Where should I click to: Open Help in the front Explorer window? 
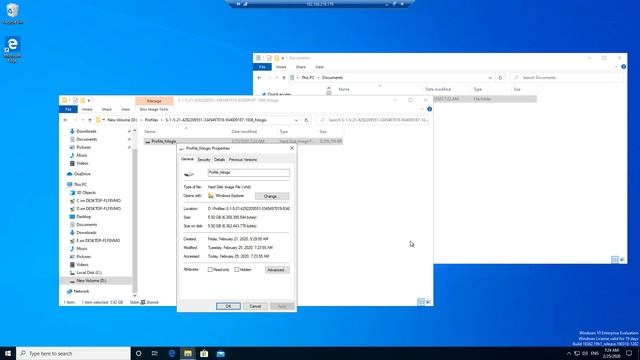(x=429, y=109)
